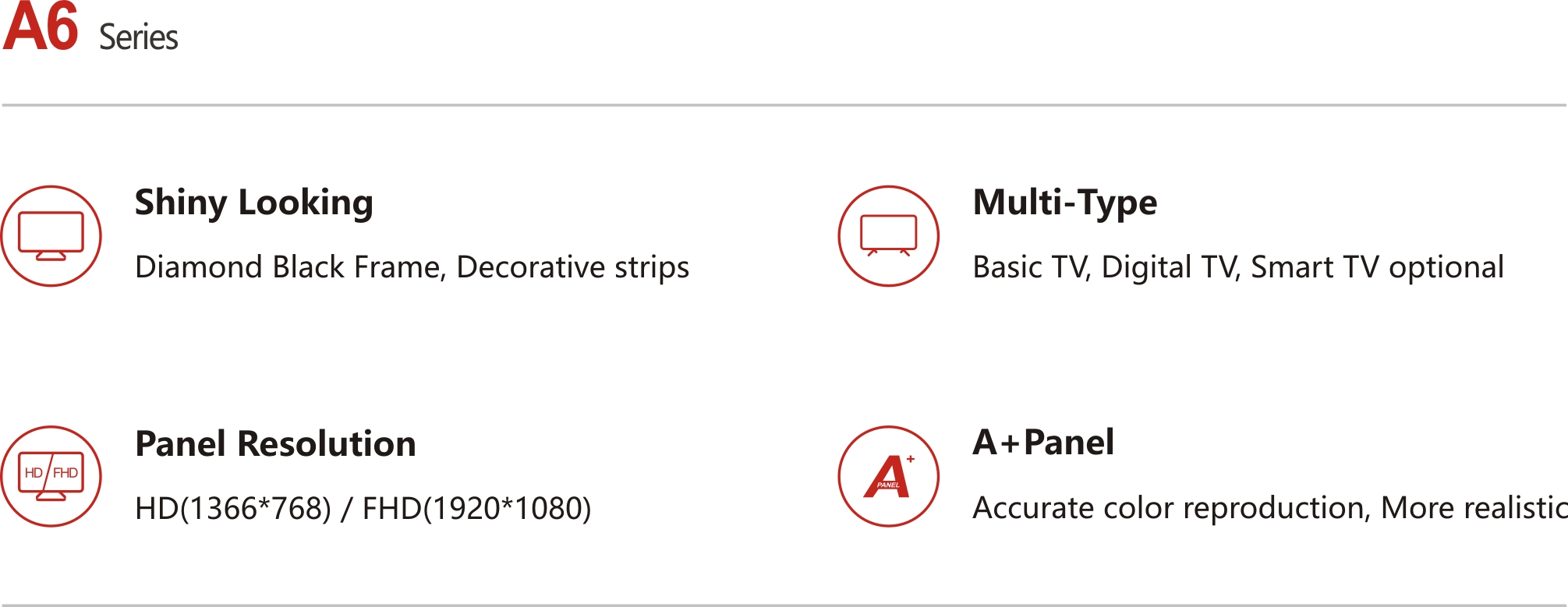Click the Digital TV phrase
1568x607 pixels.
[1168, 267]
